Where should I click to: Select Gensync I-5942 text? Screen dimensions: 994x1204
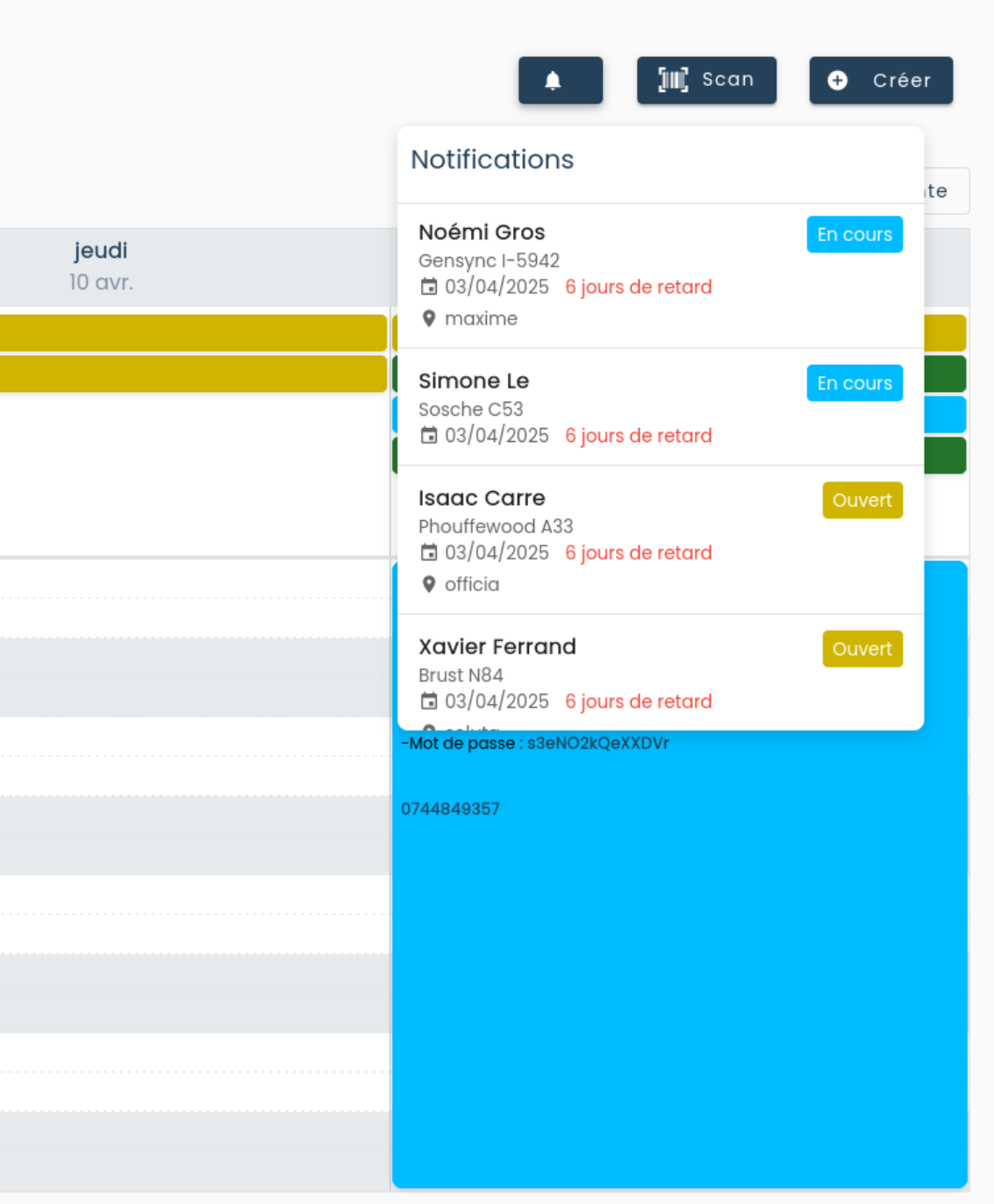[x=489, y=260]
